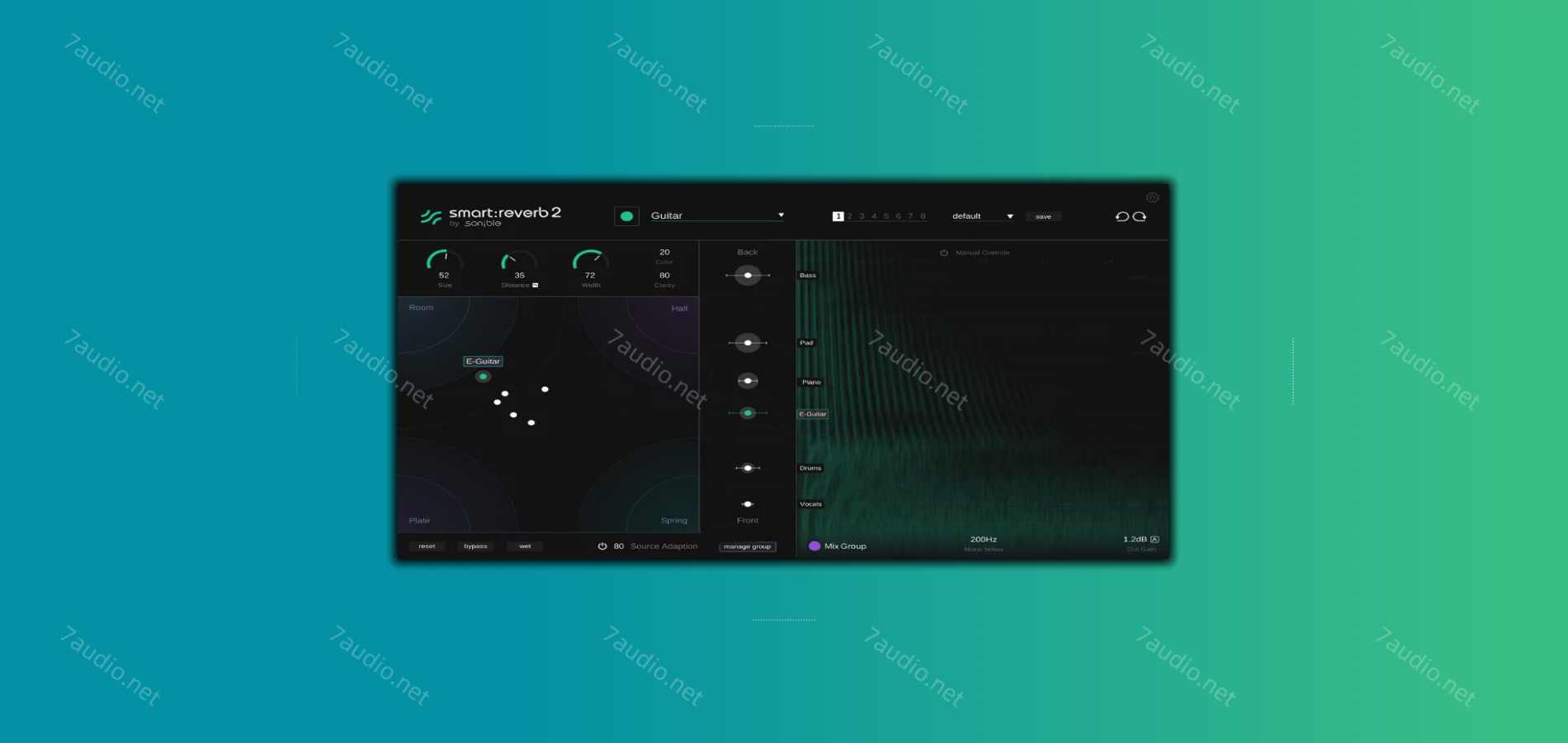Click the purple Mix Group color dot
Viewport: 1568px width, 743px height.
[815, 546]
